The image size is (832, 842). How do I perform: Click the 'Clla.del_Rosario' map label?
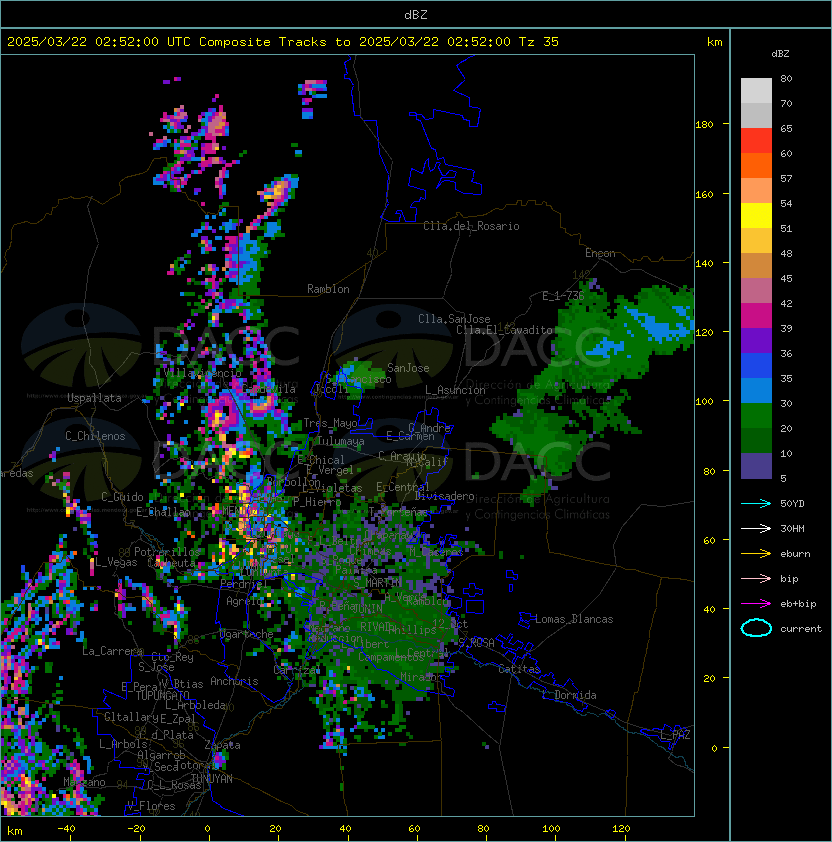pos(471,226)
